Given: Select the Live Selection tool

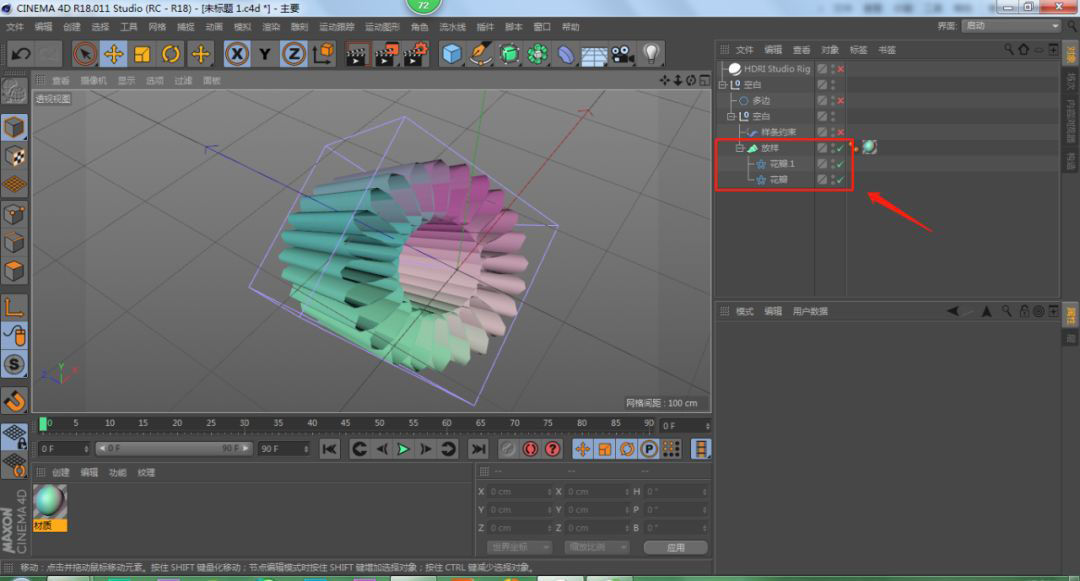Looking at the screenshot, I should click(x=85, y=54).
